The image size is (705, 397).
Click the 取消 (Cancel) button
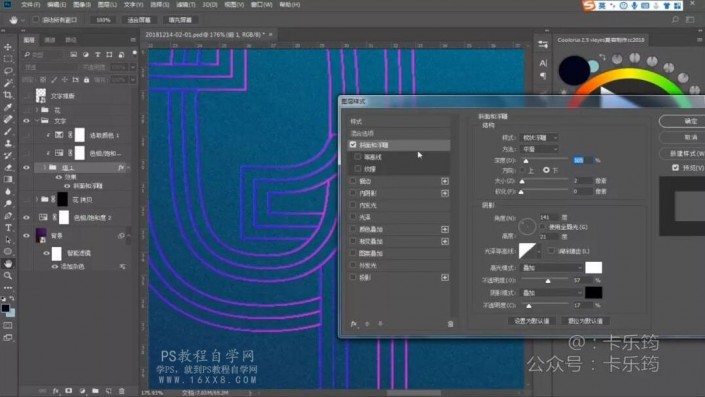coord(683,137)
